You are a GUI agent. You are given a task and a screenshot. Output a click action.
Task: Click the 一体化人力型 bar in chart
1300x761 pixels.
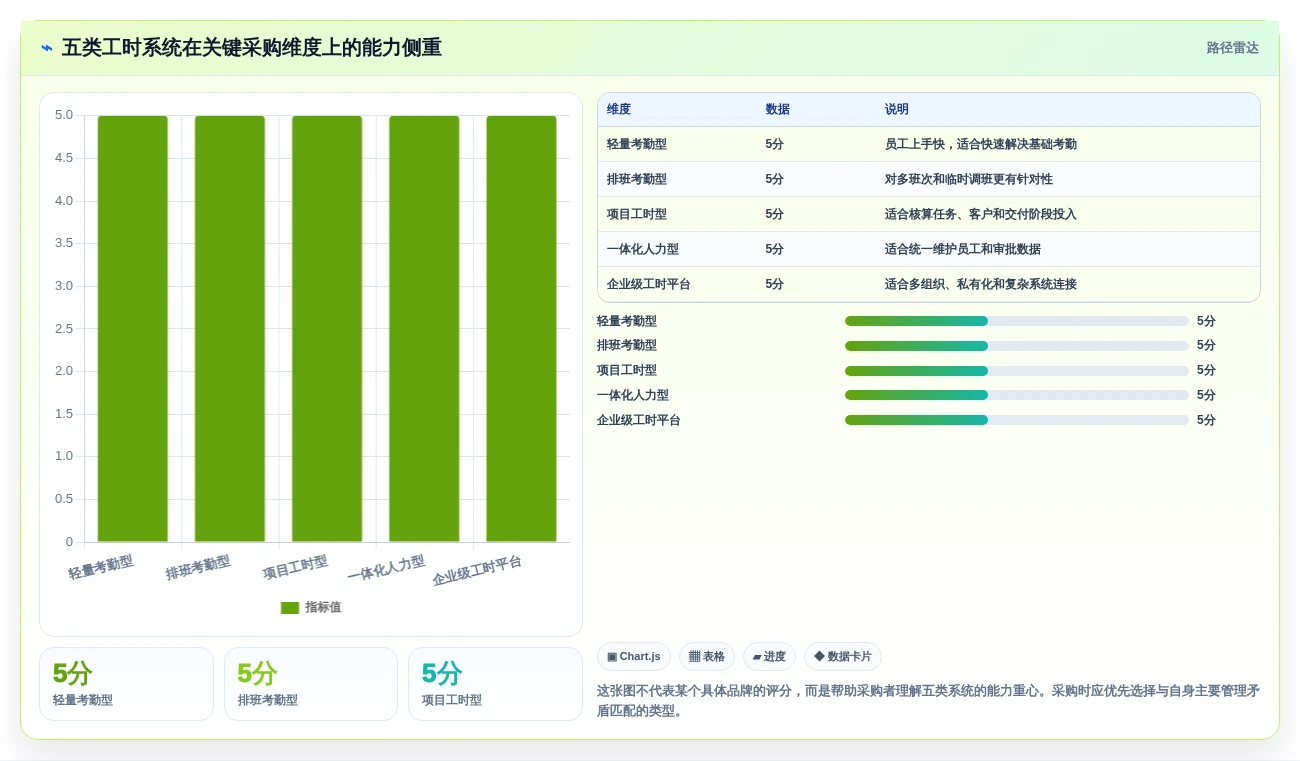[x=424, y=329]
